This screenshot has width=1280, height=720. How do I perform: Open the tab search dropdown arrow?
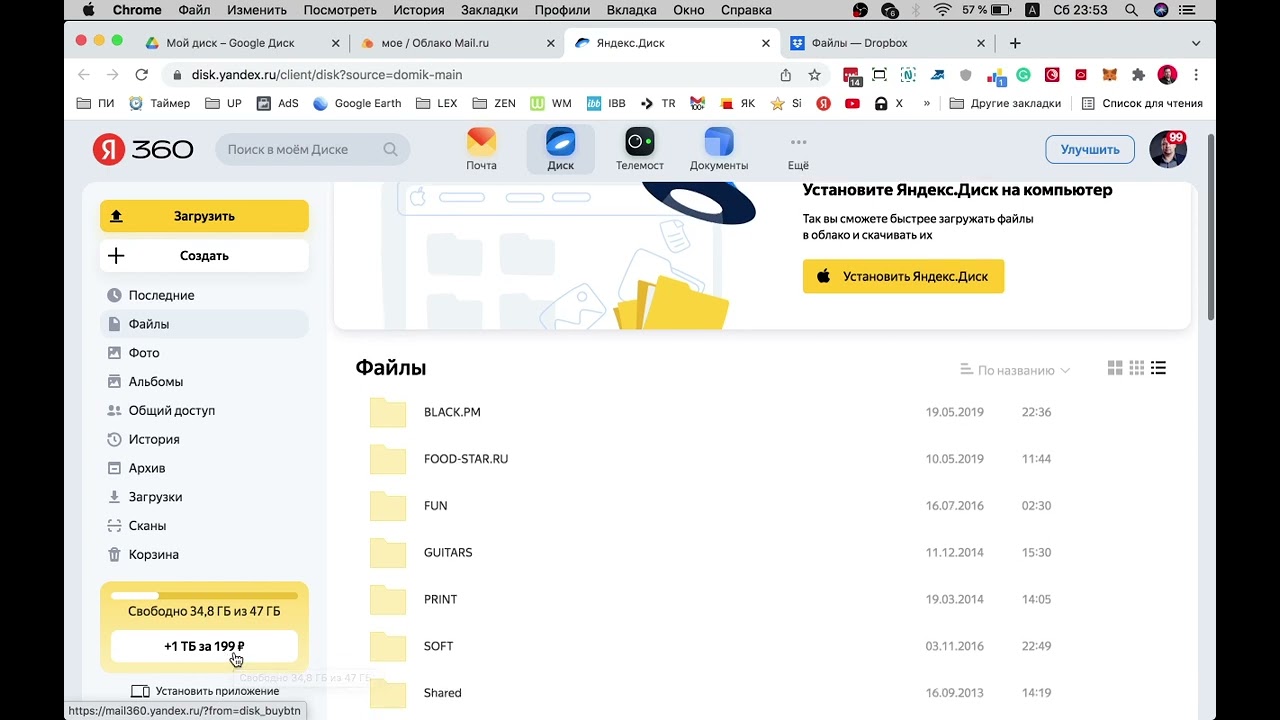1196,43
